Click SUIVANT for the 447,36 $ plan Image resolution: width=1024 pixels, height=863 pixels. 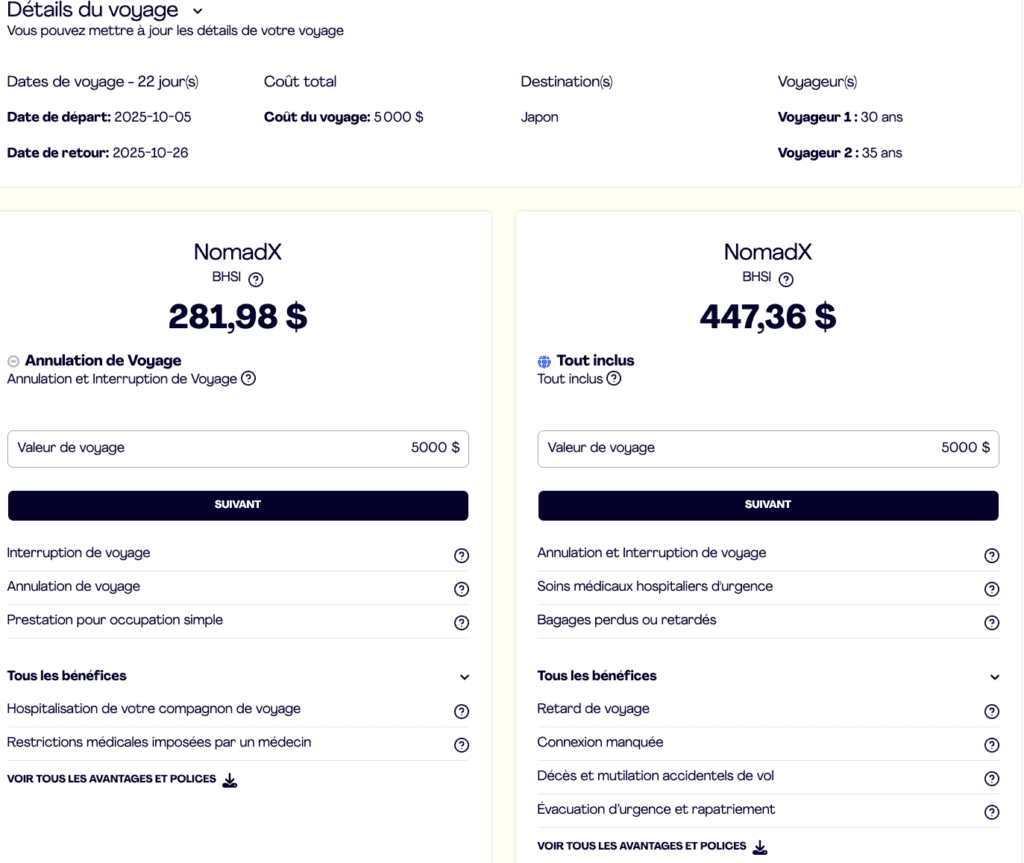[x=768, y=505]
